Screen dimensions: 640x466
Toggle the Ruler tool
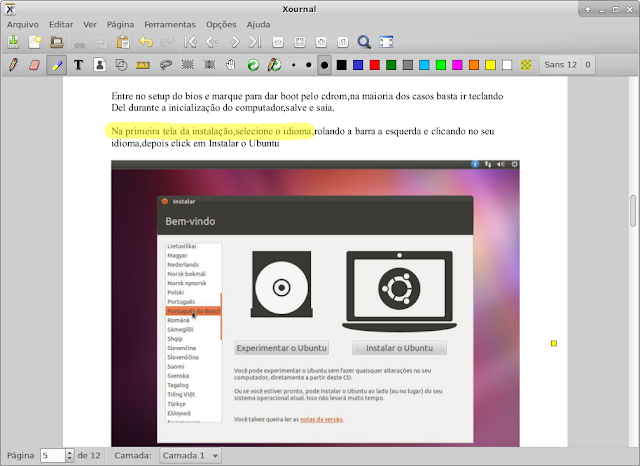point(143,65)
